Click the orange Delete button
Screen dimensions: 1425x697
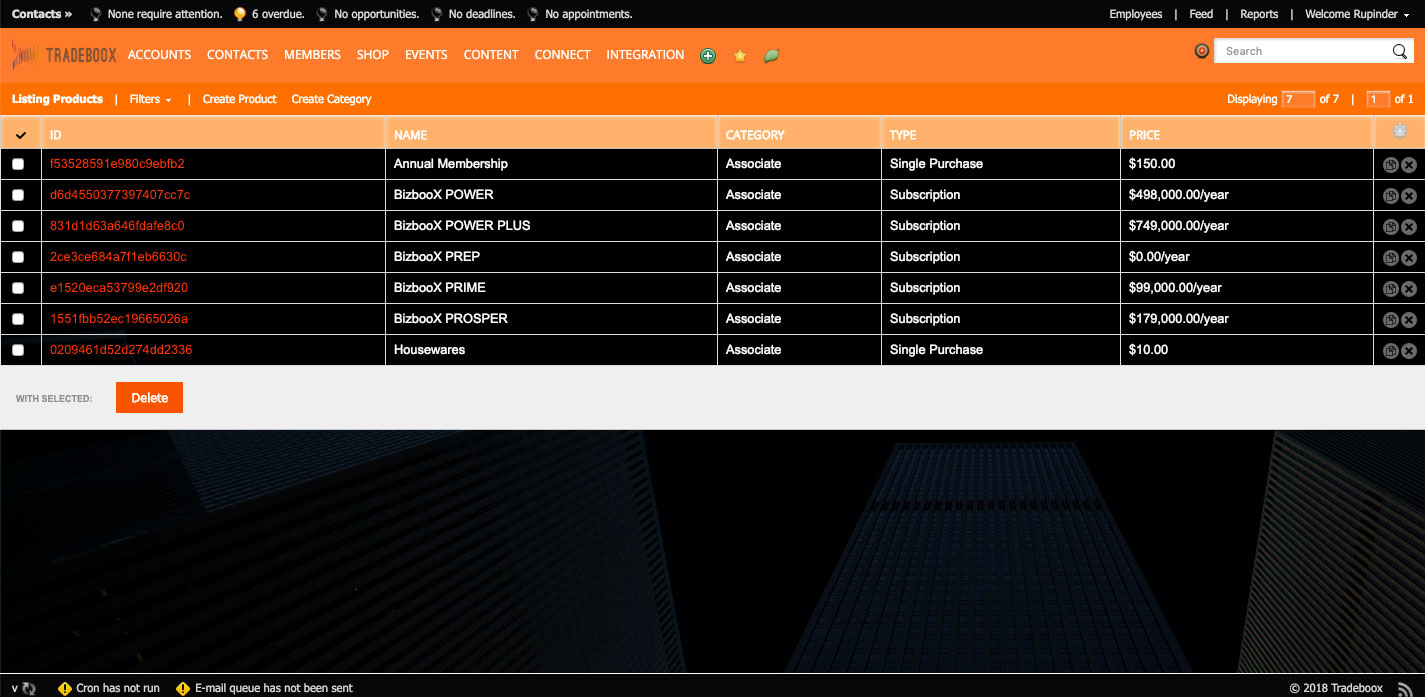click(x=149, y=397)
